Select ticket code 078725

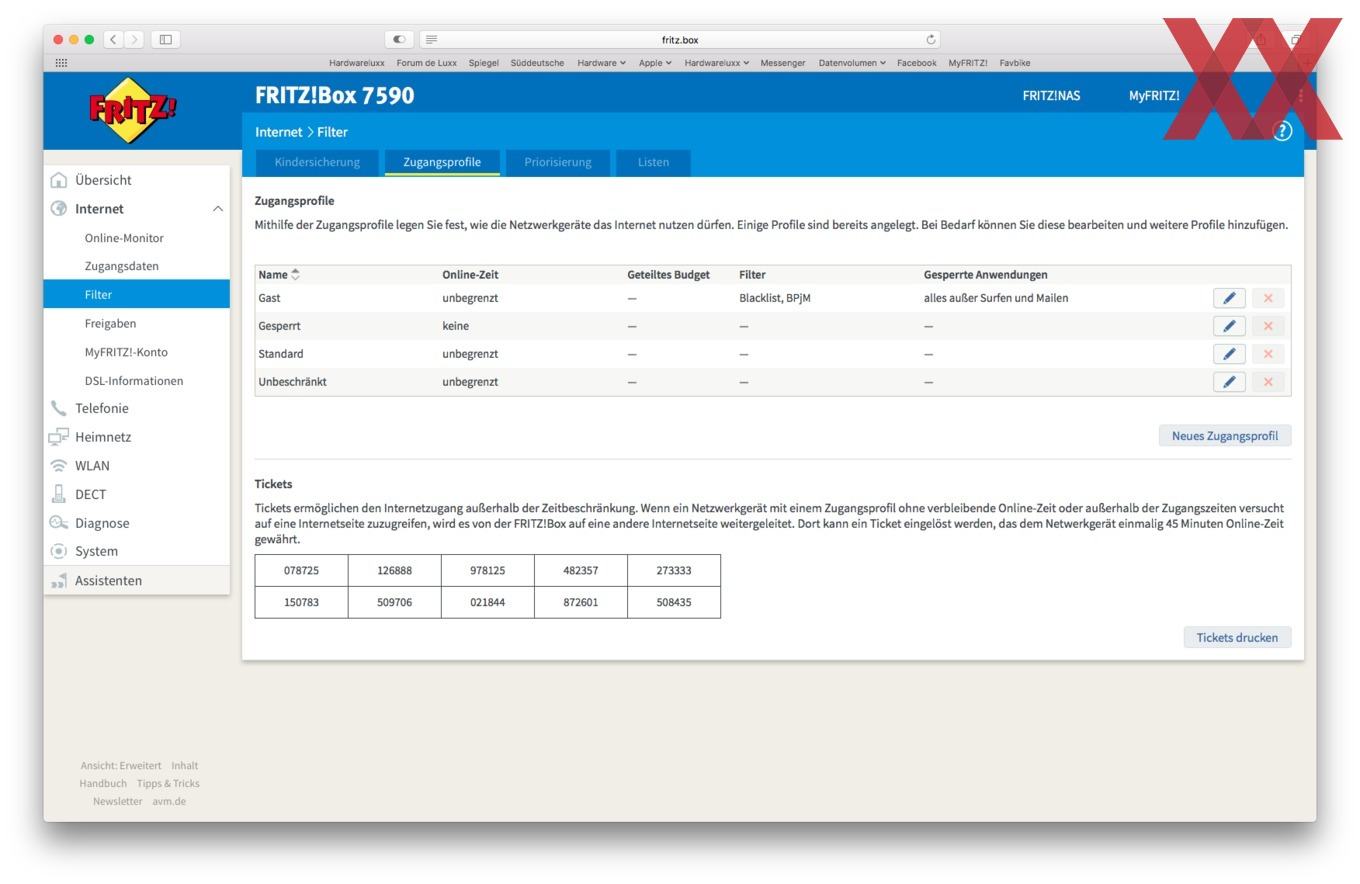(301, 571)
